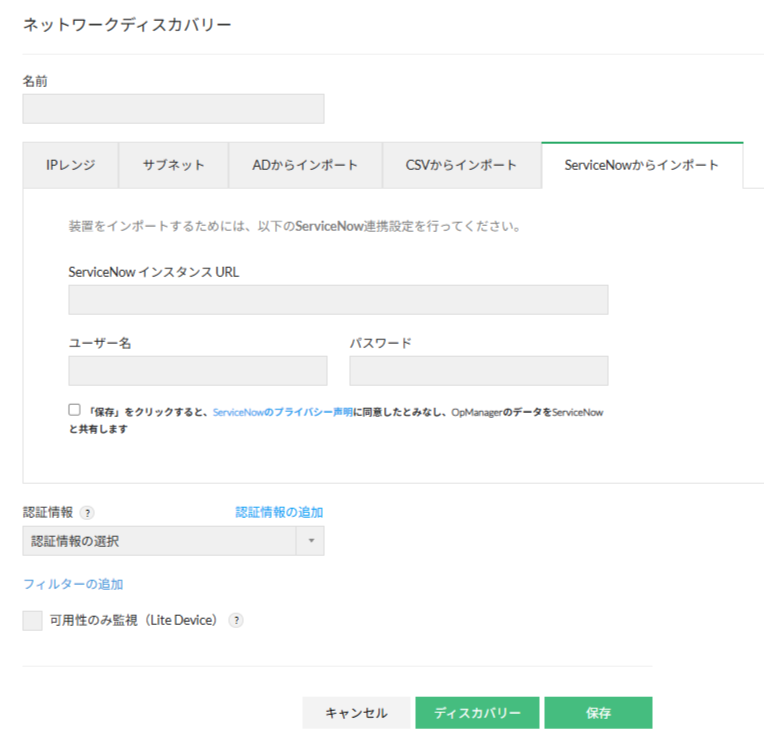Click the green 保存 button
Viewport: 764px width, 747px height.
(x=598, y=713)
